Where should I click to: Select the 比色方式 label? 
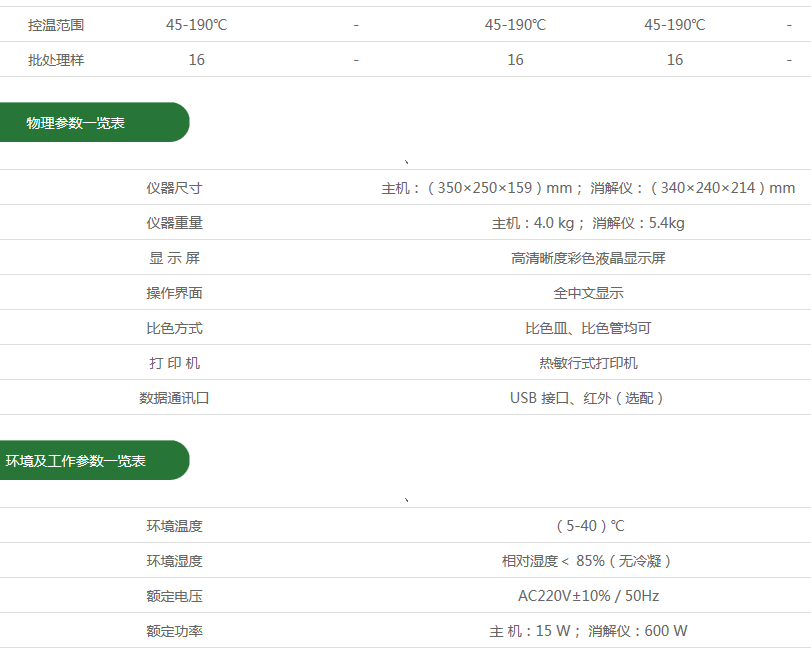click(x=174, y=328)
